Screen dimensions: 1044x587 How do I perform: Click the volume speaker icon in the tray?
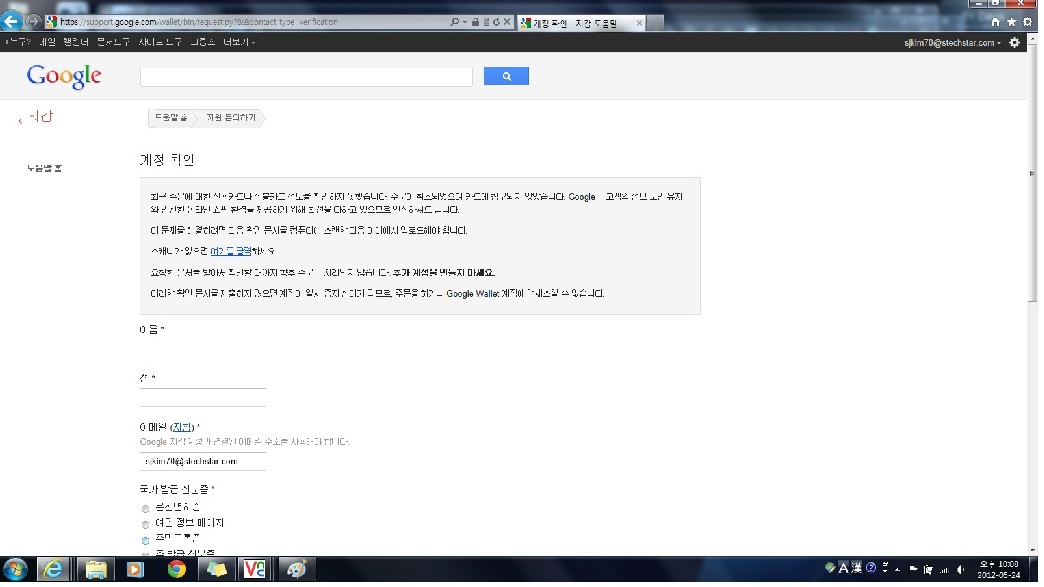(x=961, y=570)
